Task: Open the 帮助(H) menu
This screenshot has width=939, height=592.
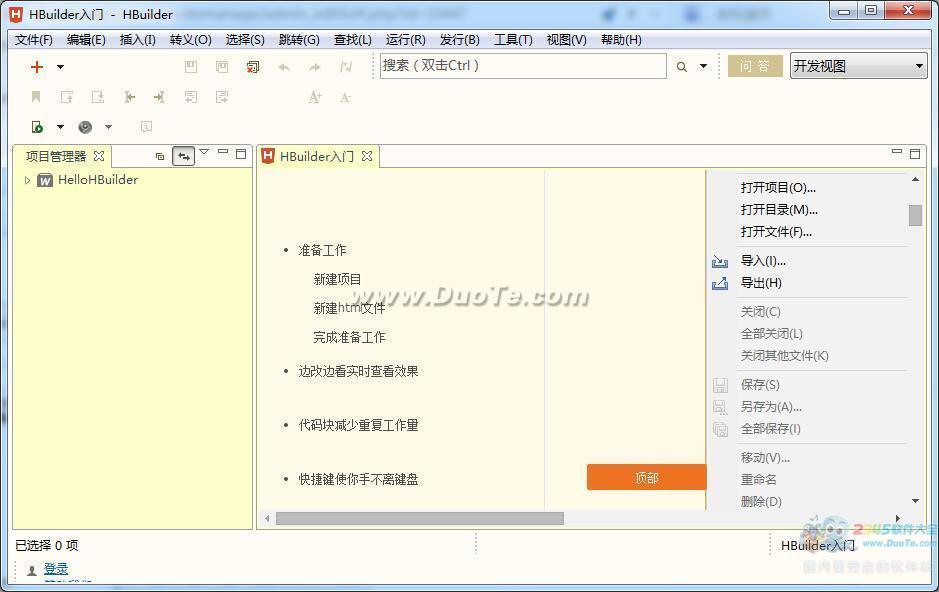Action: tap(621, 40)
